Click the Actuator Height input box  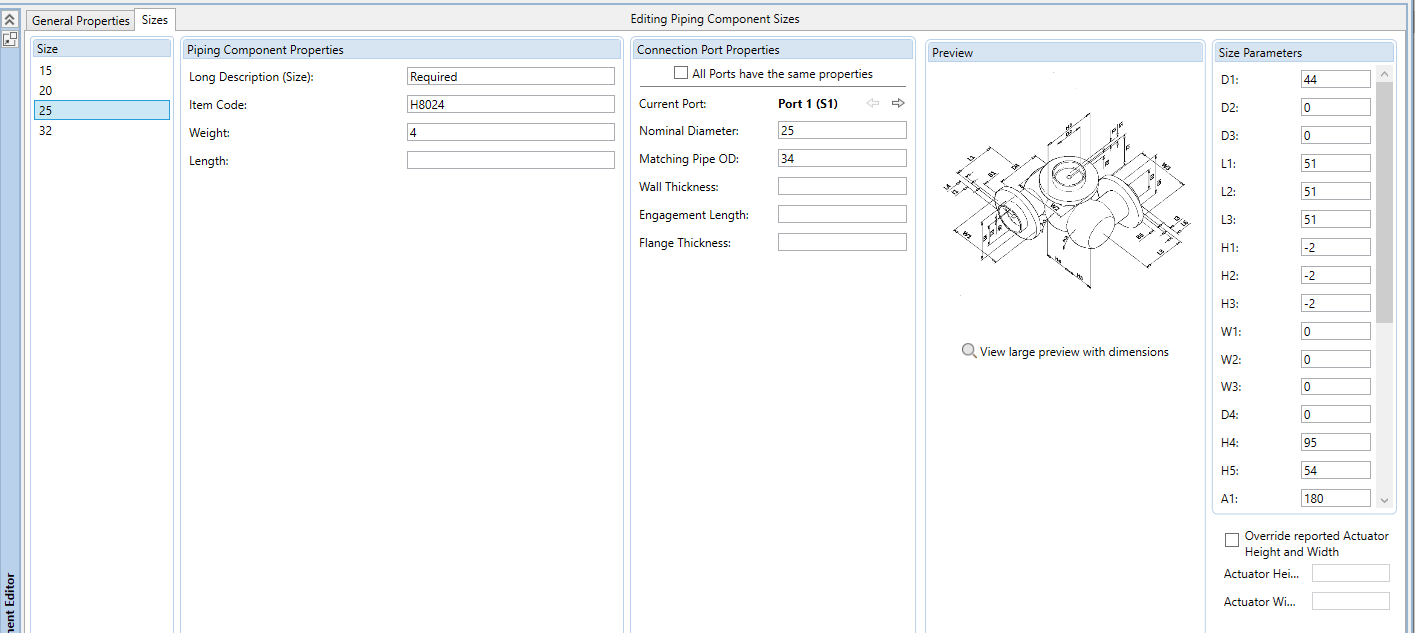click(1350, 572)
